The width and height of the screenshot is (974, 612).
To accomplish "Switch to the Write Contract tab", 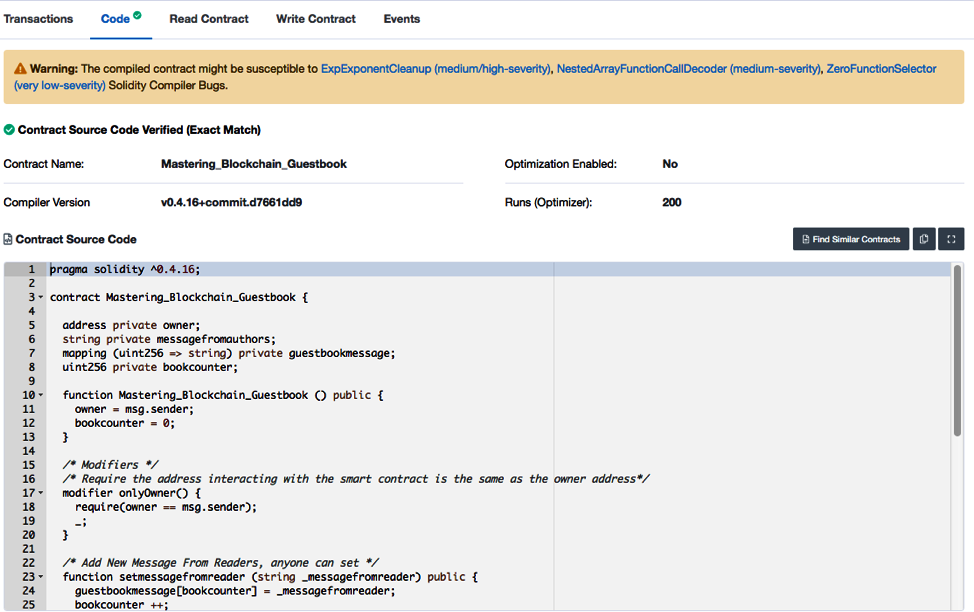I will click(316, 19).
